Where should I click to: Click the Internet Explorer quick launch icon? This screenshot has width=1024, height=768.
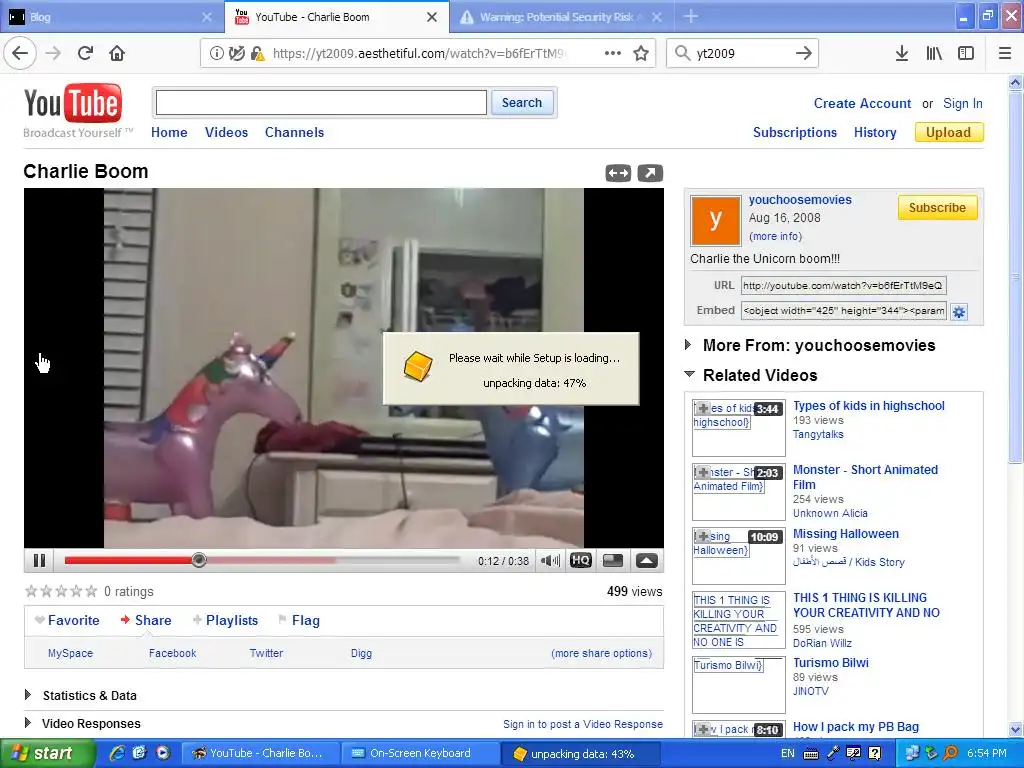(x=117, y=754)
